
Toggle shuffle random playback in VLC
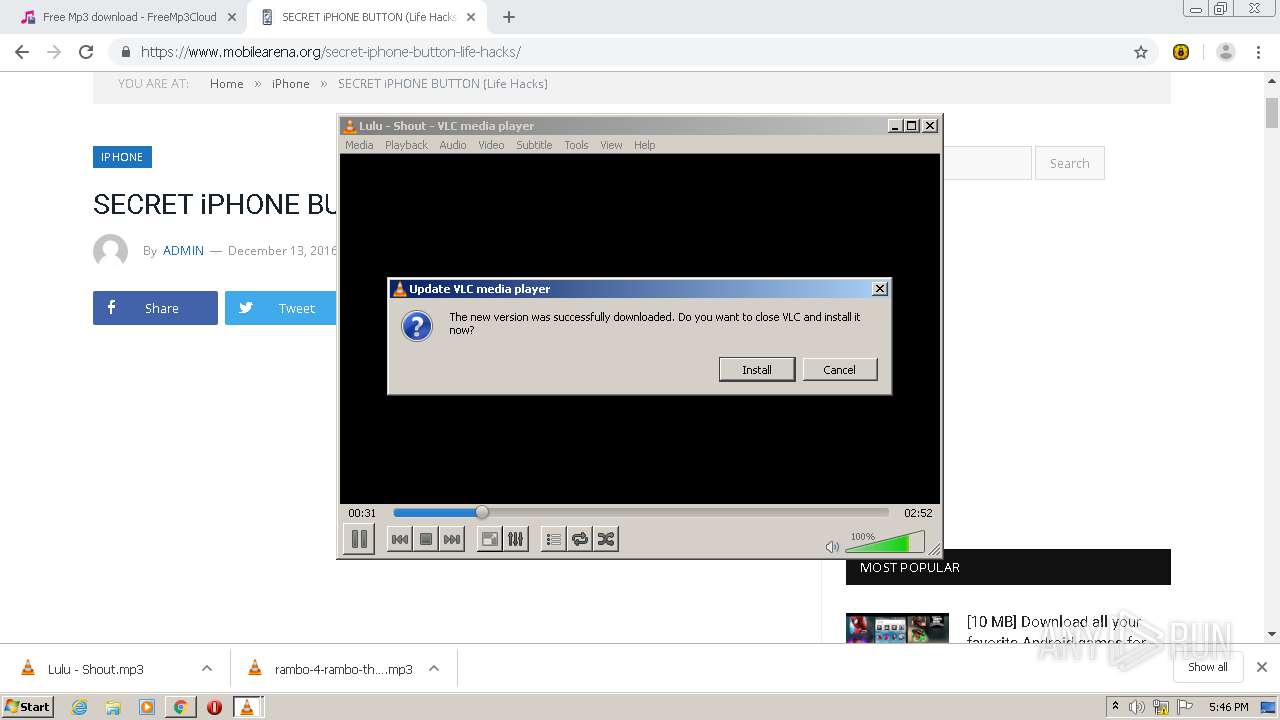[x=606, y=539]
